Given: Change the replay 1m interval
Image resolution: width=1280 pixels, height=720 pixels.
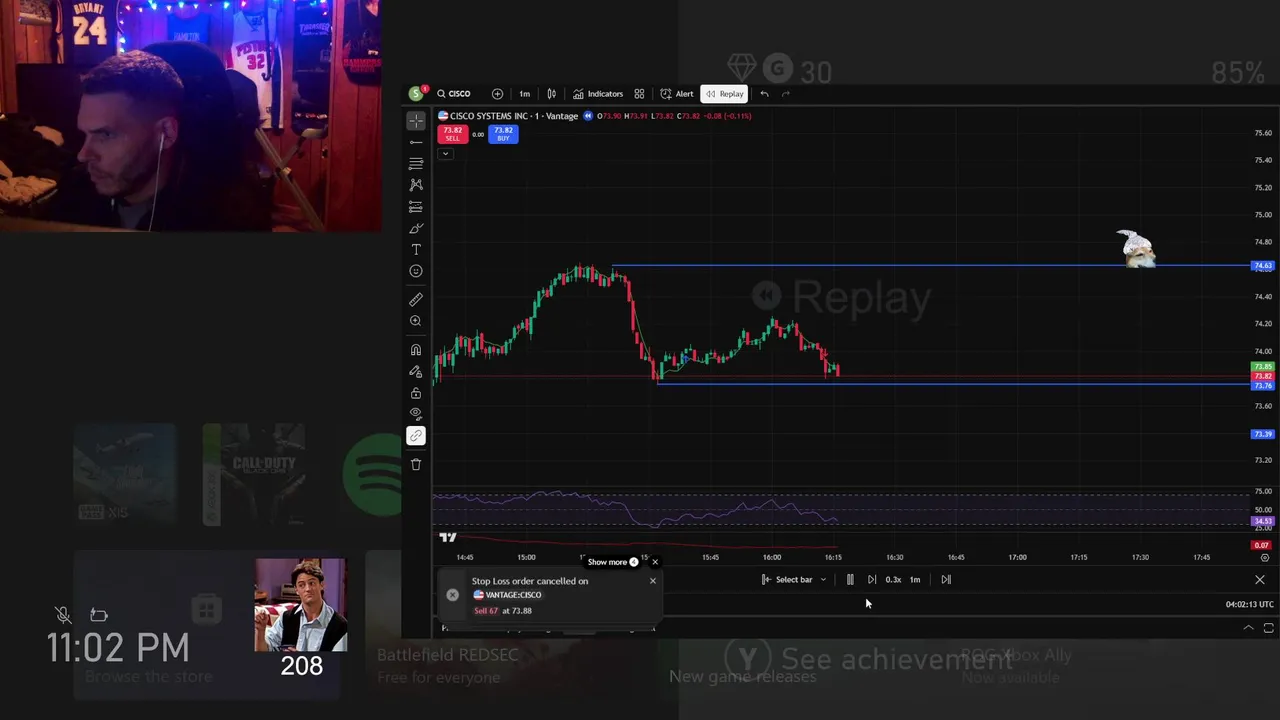Looking at the screenshot, I should [915, 579].
